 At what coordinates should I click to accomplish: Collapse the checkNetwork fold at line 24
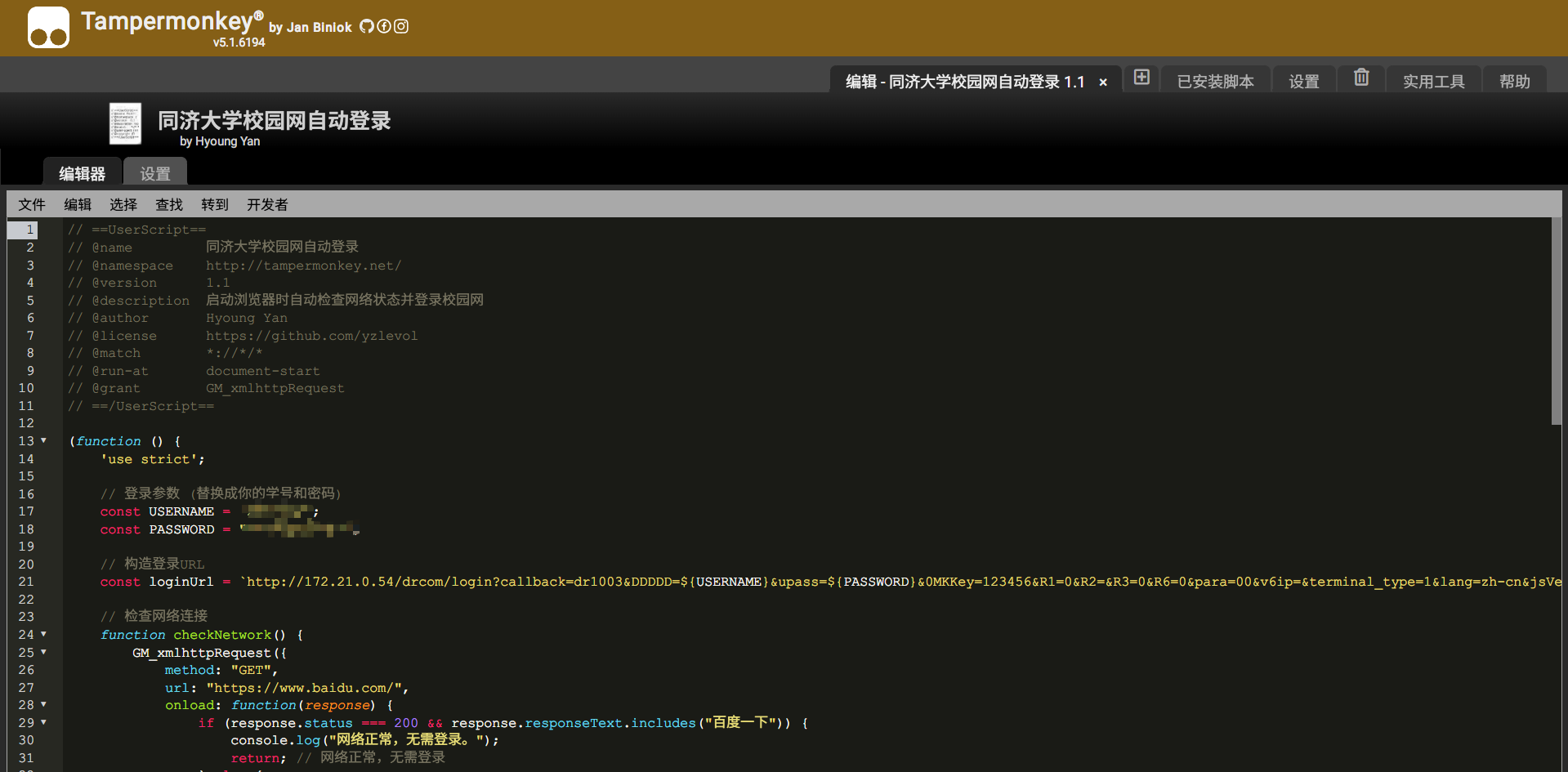tap(44, 635)
